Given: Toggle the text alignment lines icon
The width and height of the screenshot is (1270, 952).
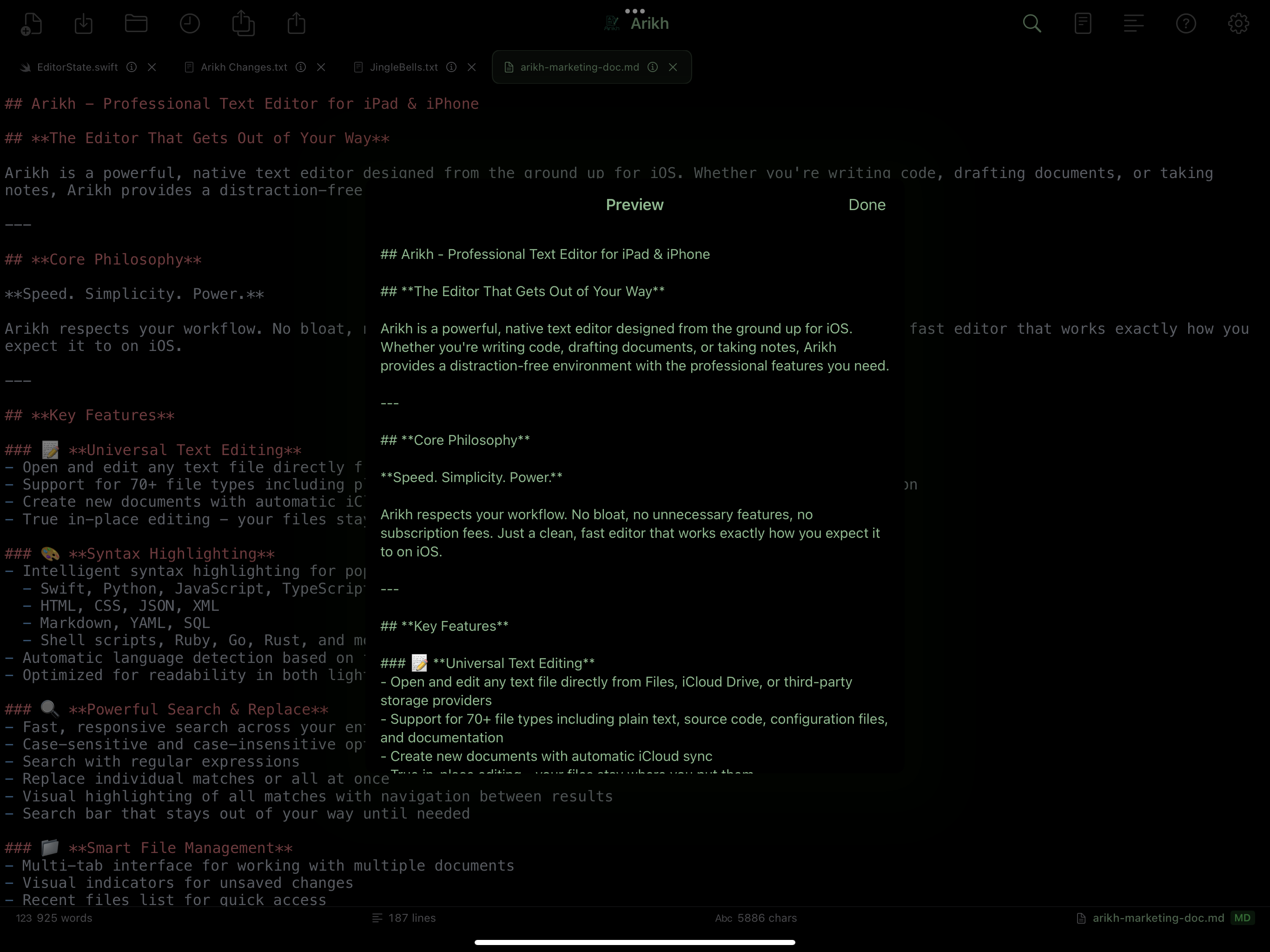Looking at the screenshot, I should pyautogui.click(x=1133, y=24).
